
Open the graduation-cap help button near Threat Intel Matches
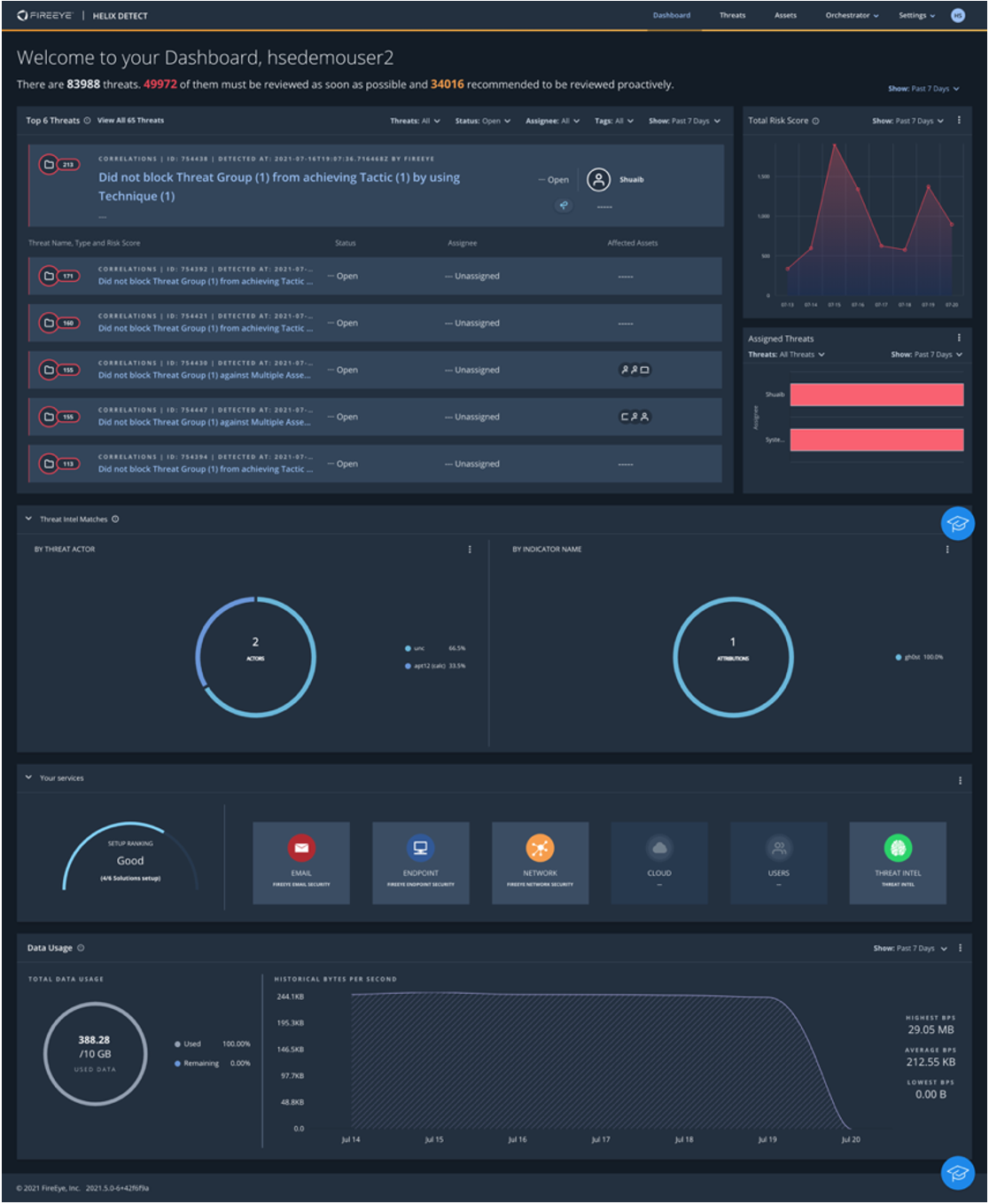(x=957, y=523)
